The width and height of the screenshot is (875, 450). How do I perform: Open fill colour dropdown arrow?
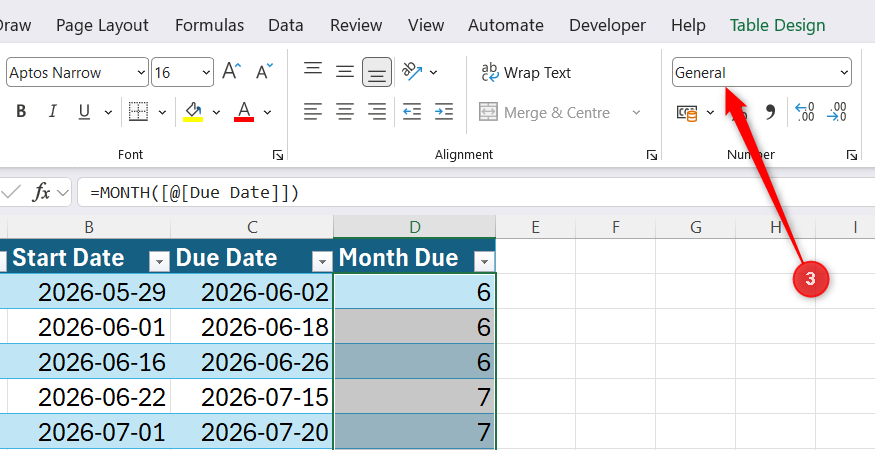[217, 112]
